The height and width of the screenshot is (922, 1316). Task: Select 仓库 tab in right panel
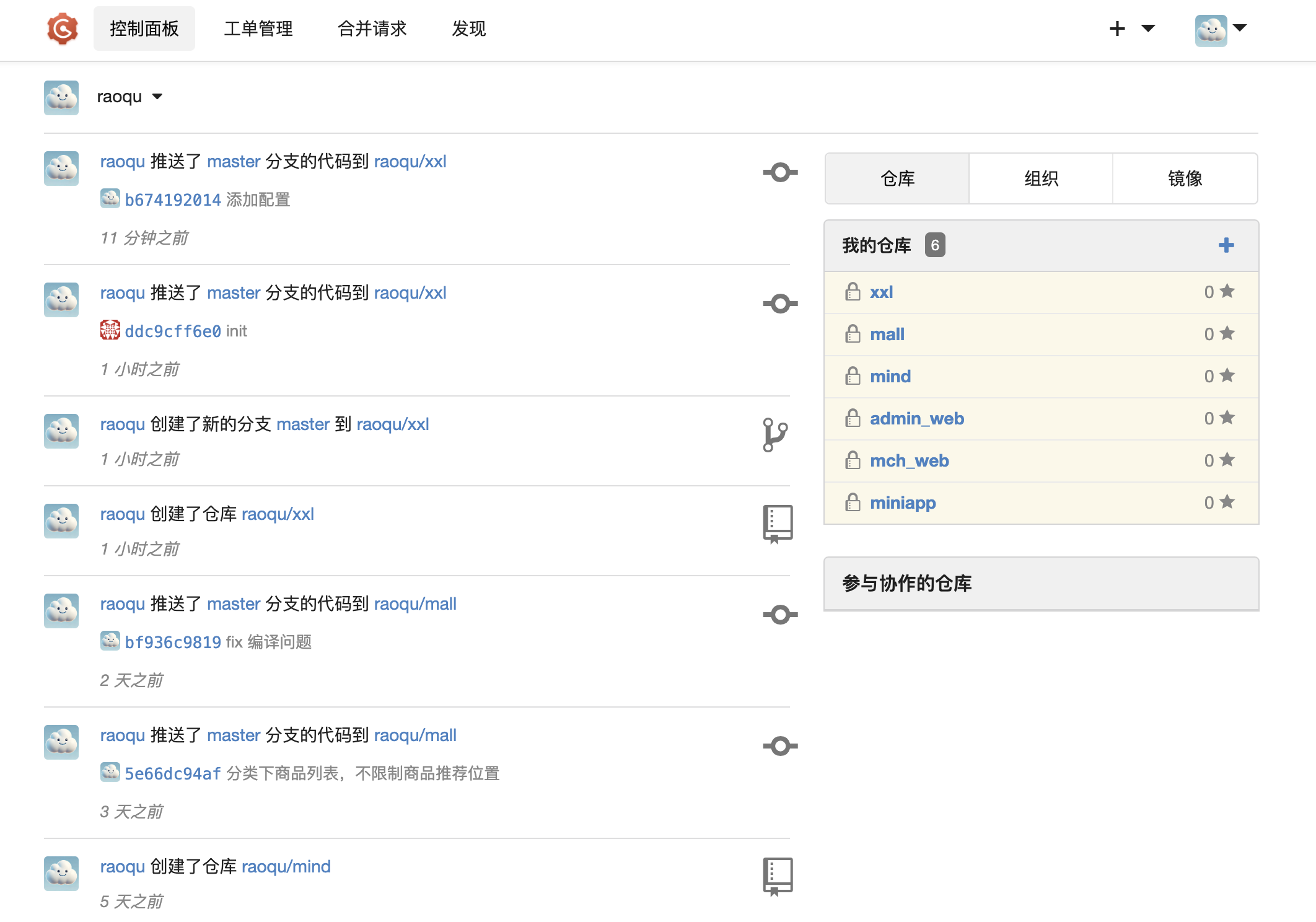coord(897,178)
